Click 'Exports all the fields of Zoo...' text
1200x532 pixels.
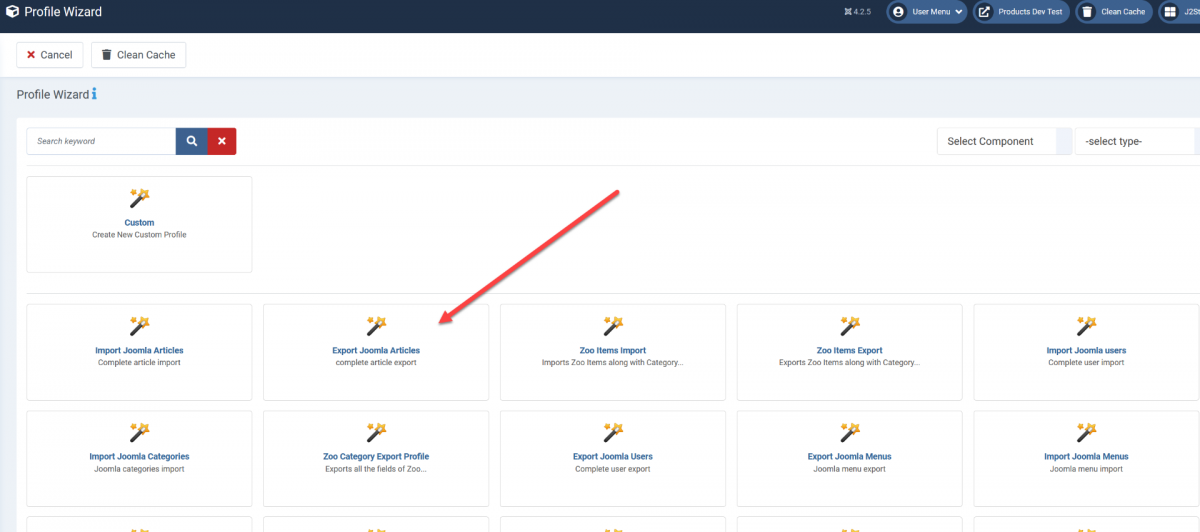(376, 469)
